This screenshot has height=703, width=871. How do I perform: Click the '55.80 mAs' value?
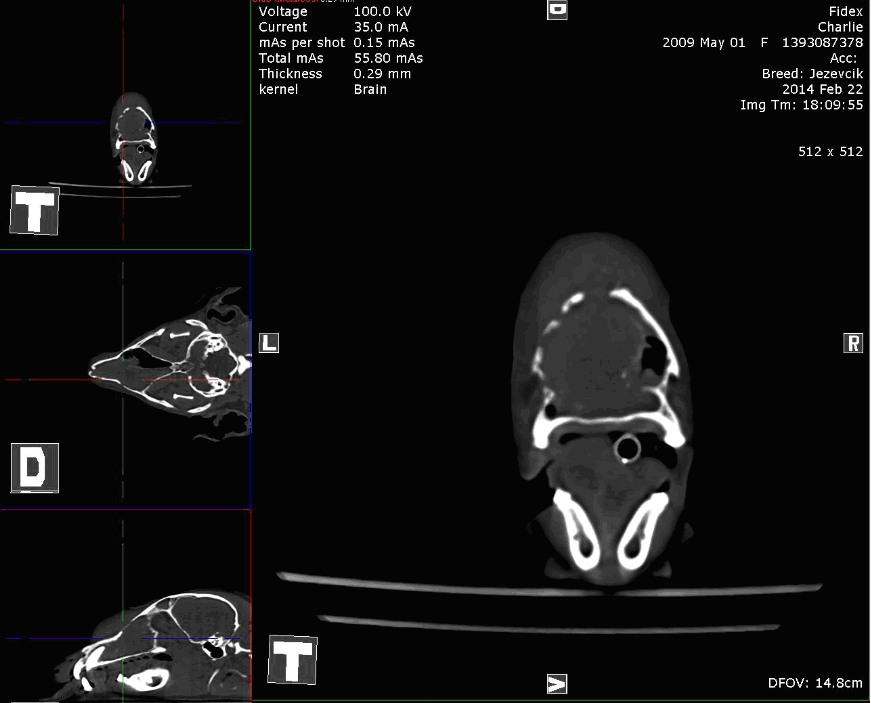tap(388, 58)
